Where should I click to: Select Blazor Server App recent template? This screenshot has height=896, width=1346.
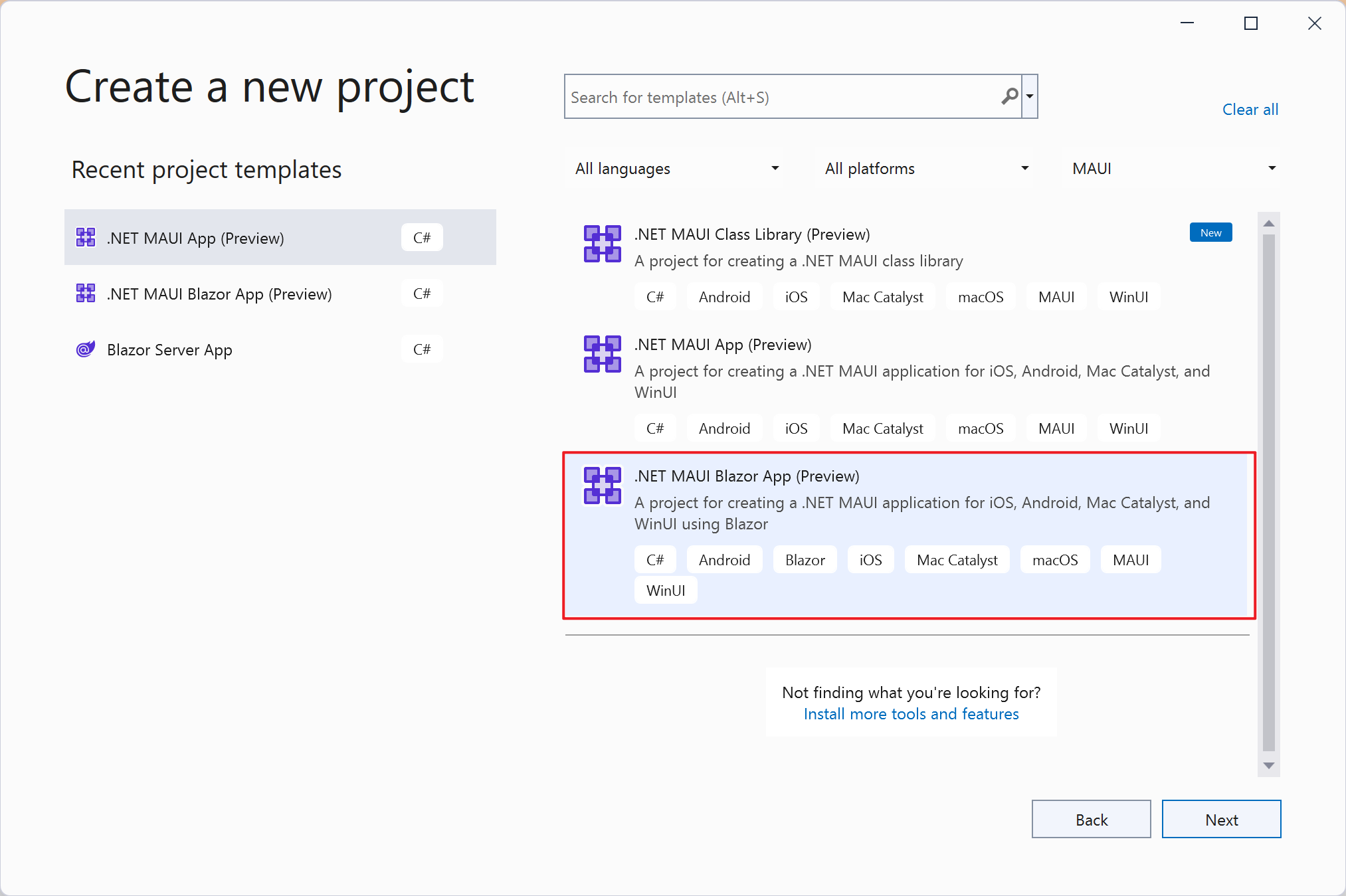tap(169, 350)
